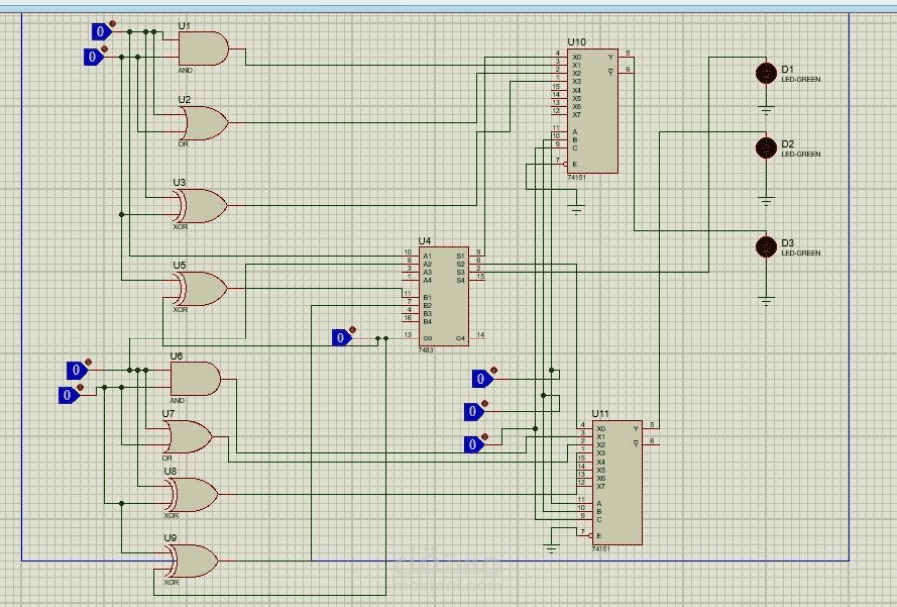Toggle the logic state connected to C0 of U4

[341, 338]
